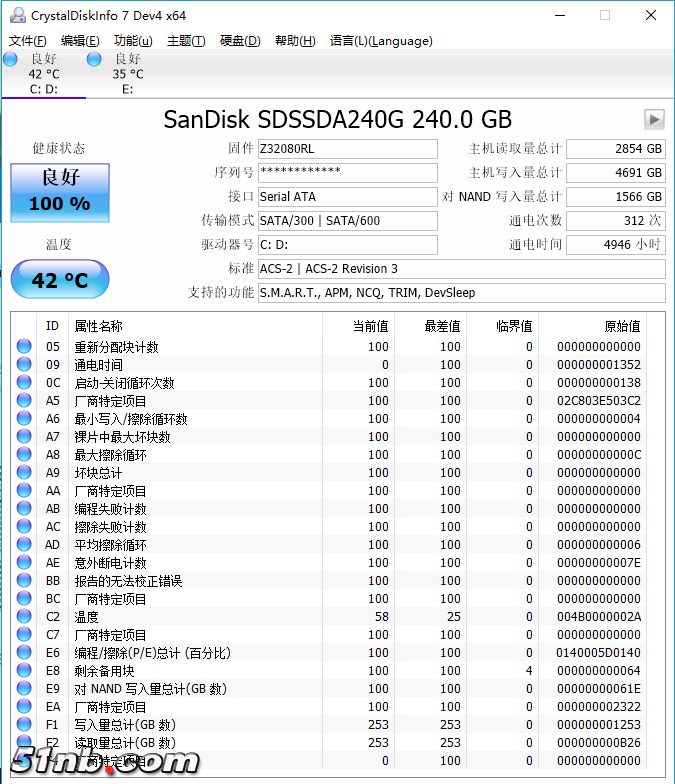Image resolution: width=675 pixels, height=784 pixels.
Task: Select the E: disk tab at 35 °C
Action: [x=128, y=74]
